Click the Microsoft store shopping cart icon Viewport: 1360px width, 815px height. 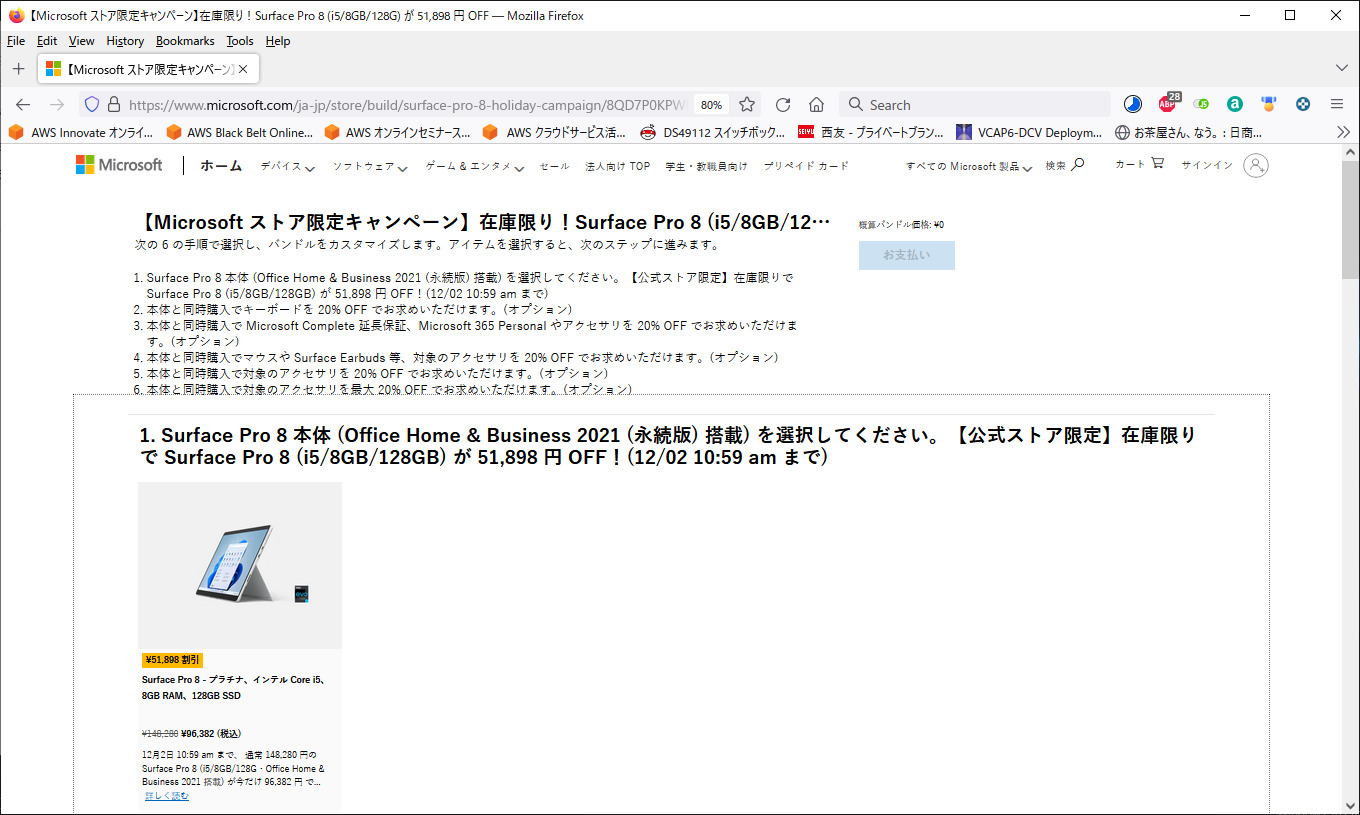tap(1157, 164)
